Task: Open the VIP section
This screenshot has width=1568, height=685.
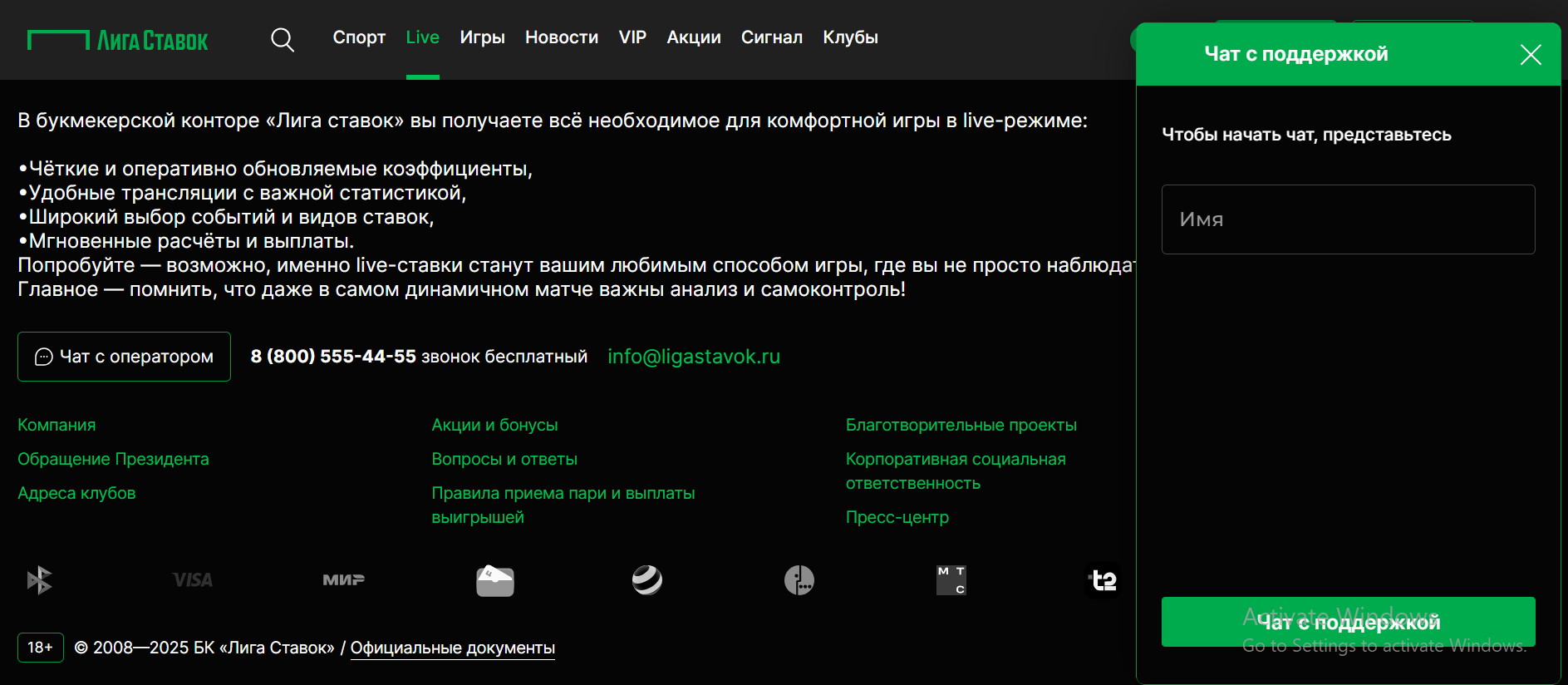Action: coord(632,37)
